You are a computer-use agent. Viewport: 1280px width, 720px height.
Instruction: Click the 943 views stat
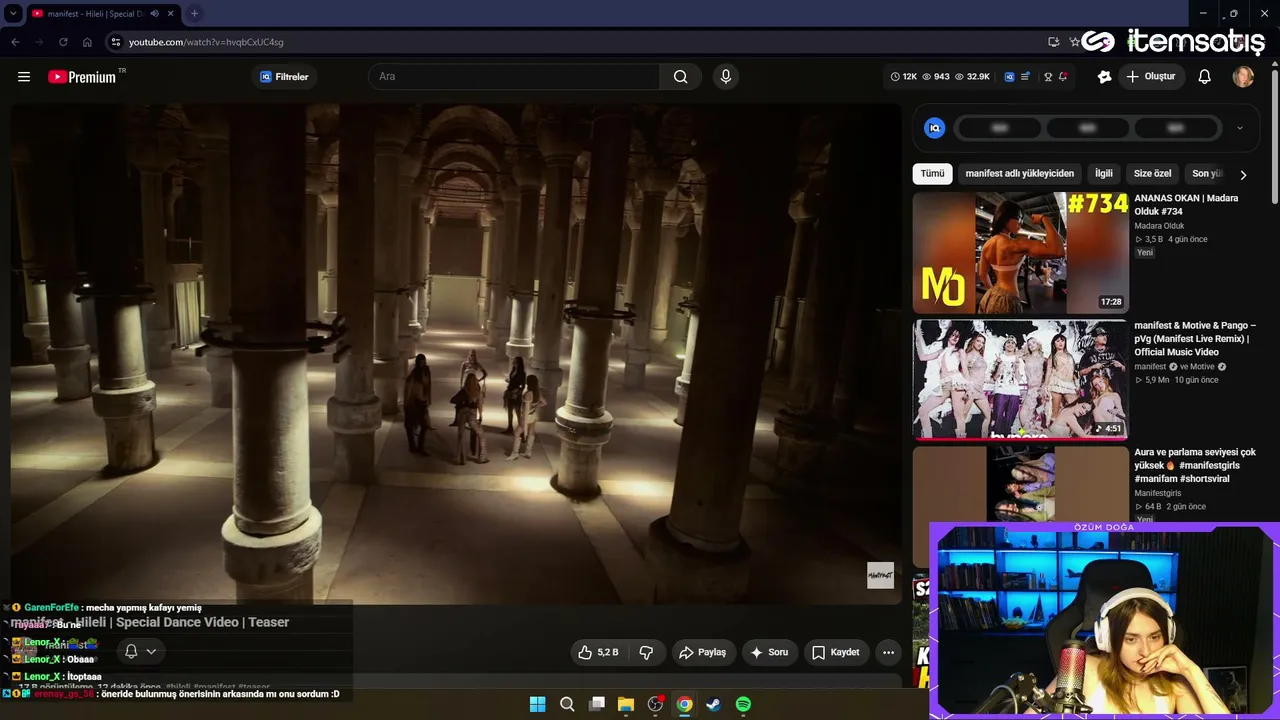point(936,77)
